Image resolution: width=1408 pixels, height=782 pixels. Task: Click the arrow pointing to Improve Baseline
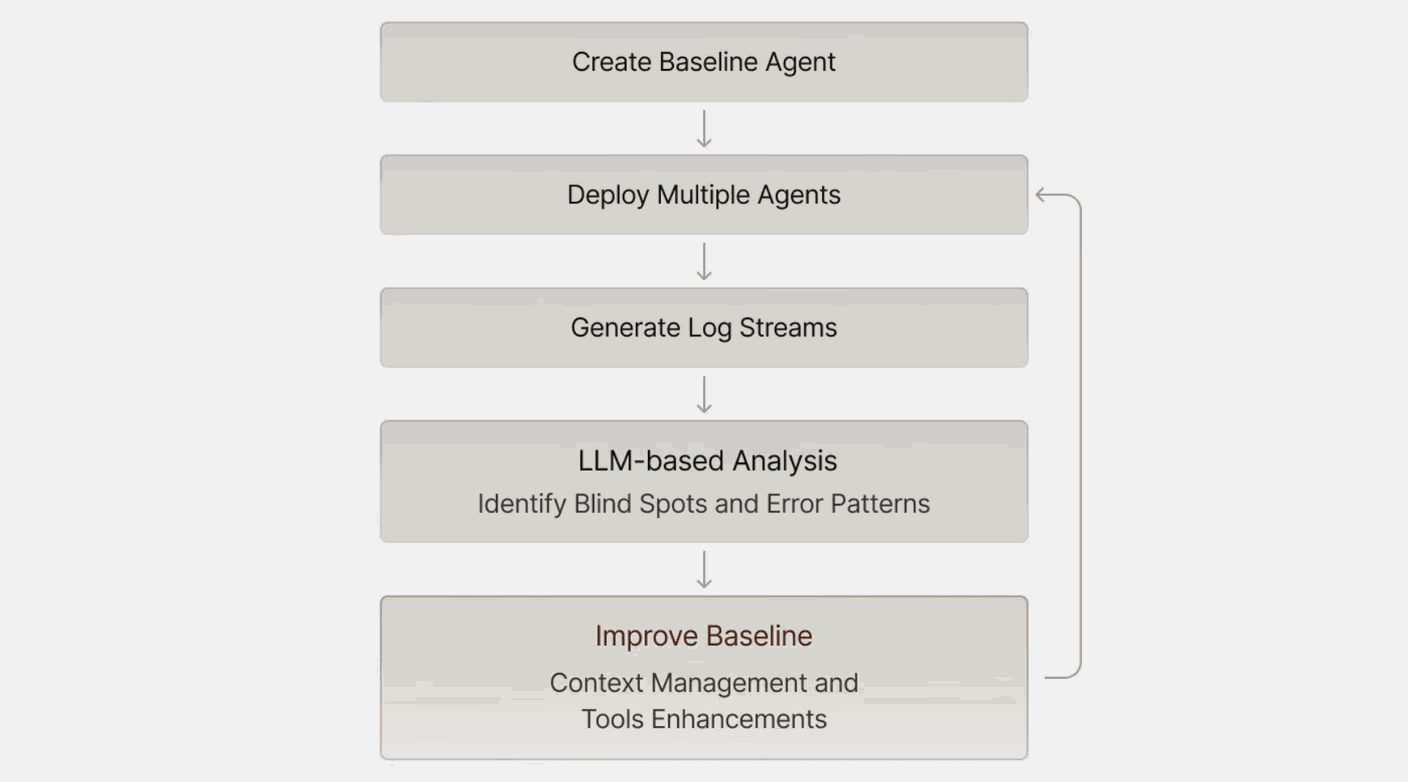[x=704, y=569]
